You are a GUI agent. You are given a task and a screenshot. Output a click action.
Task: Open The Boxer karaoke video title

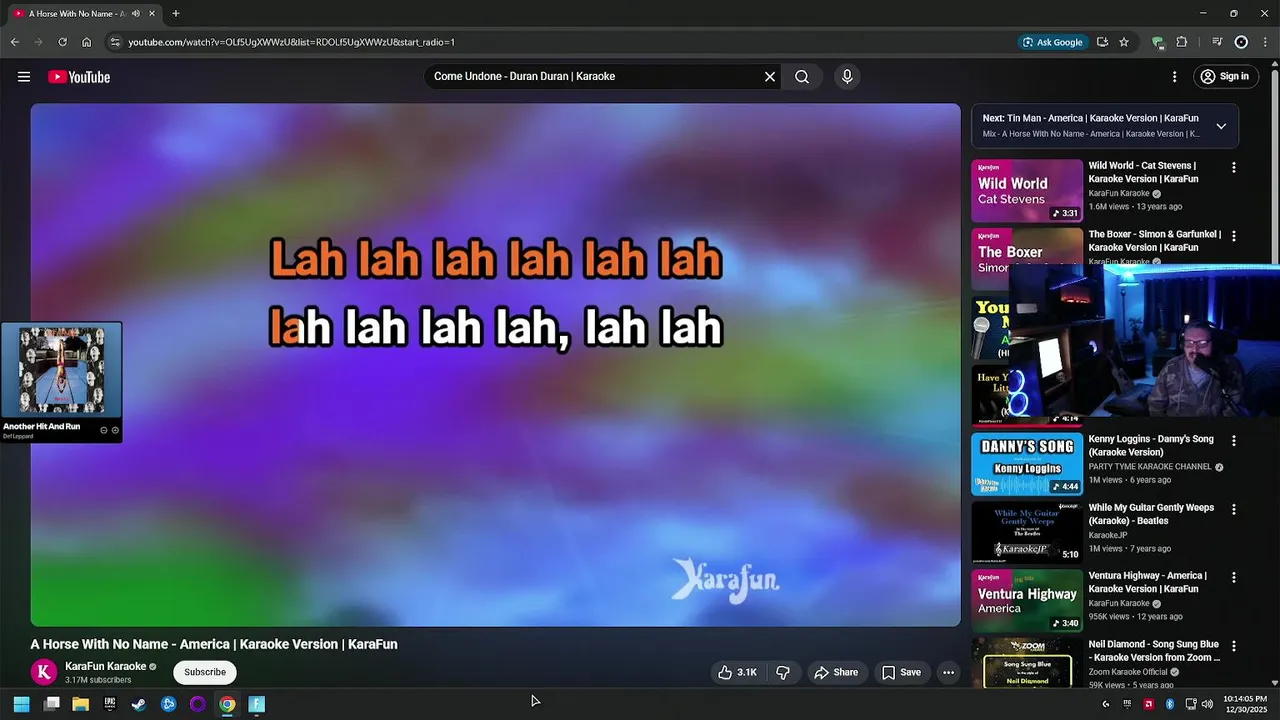(x=1155, y=241)
